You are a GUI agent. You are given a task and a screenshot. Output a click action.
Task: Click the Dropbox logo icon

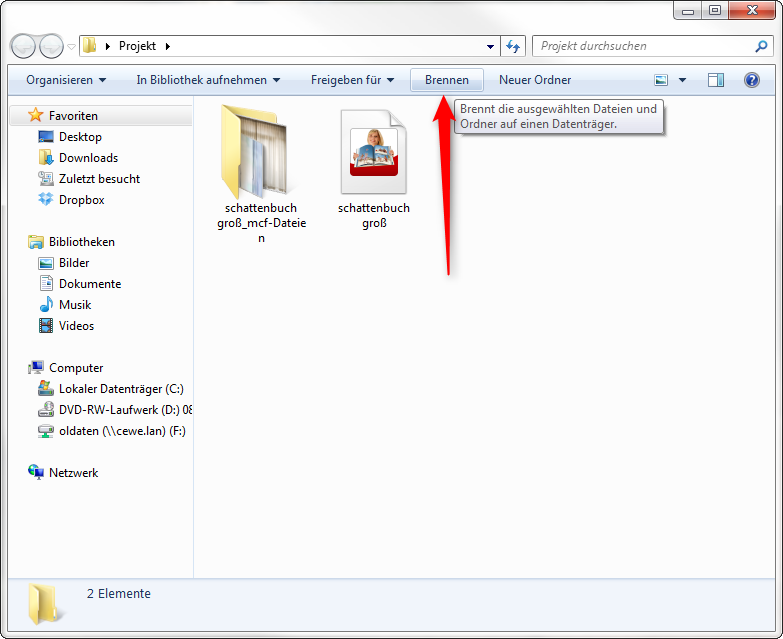click(x=45, y=200)
